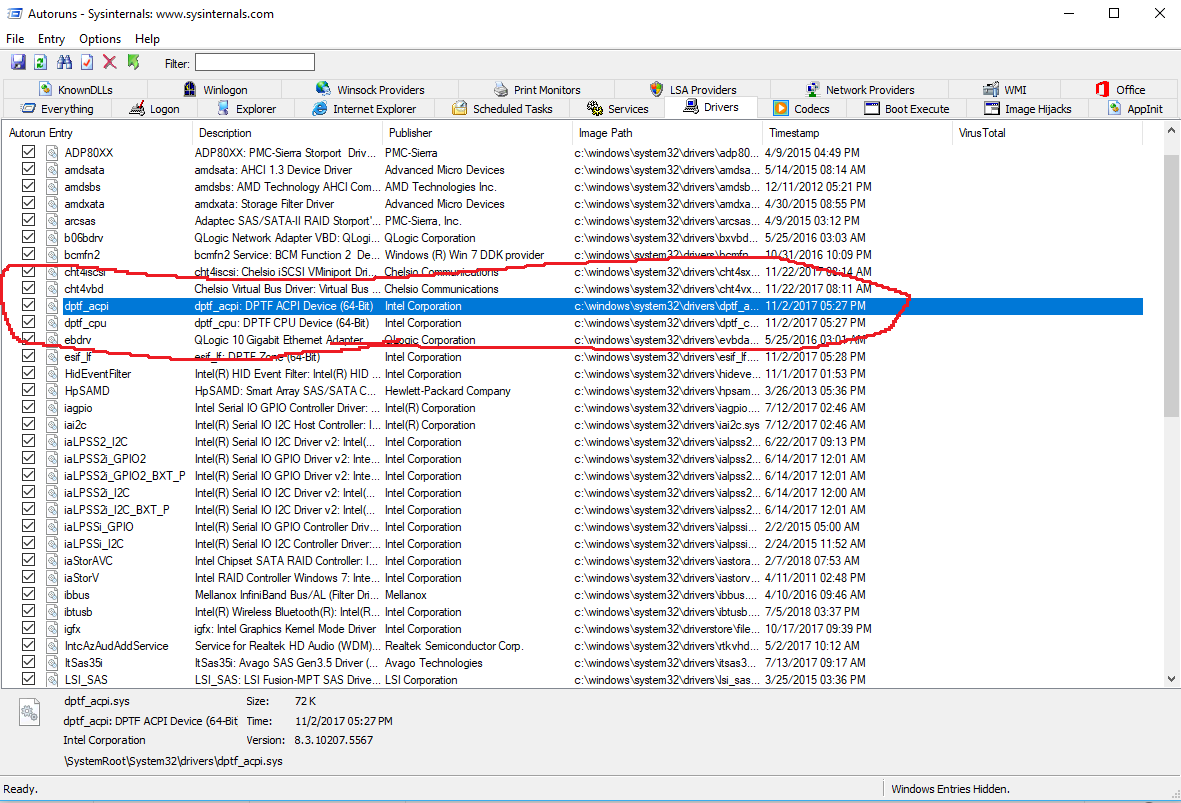Sort by Description column header
The image size is (1181, 803).
click(288, 133)
